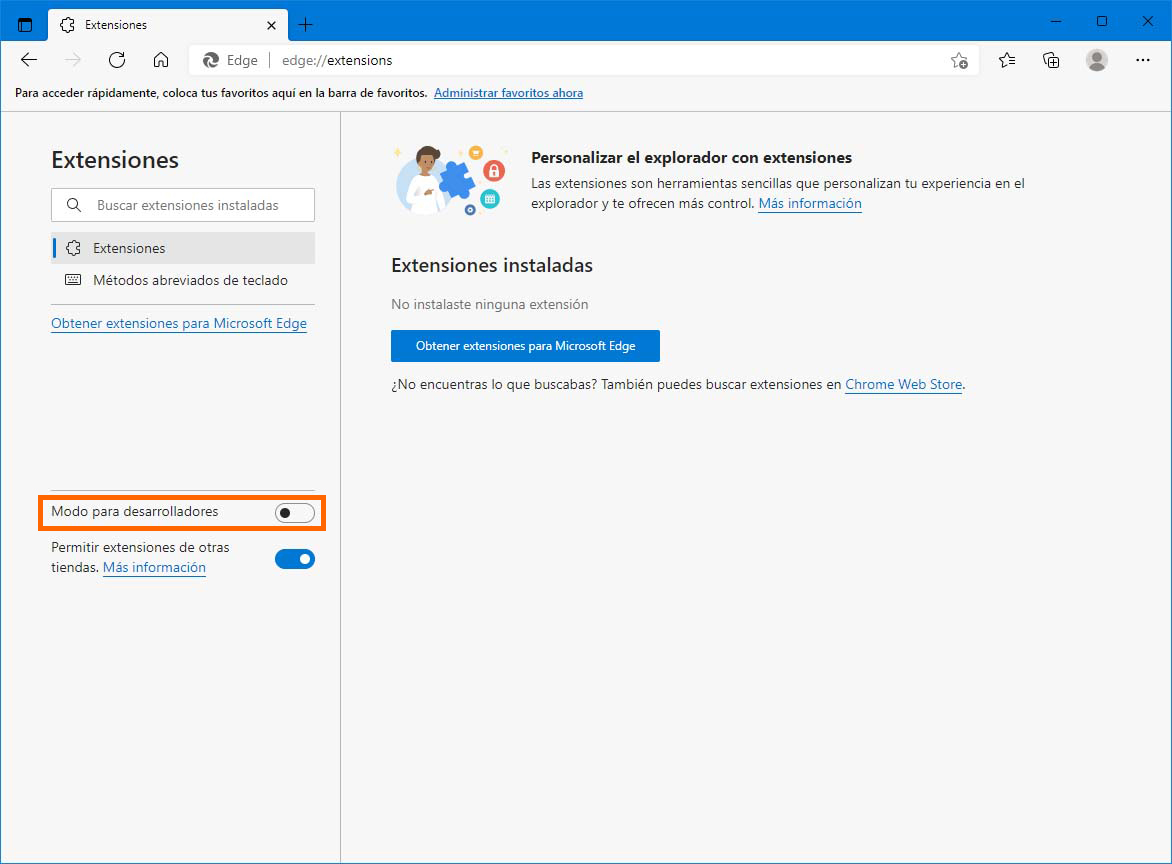Disable Permitir extensiones de otras tiendas

(294, 559)
